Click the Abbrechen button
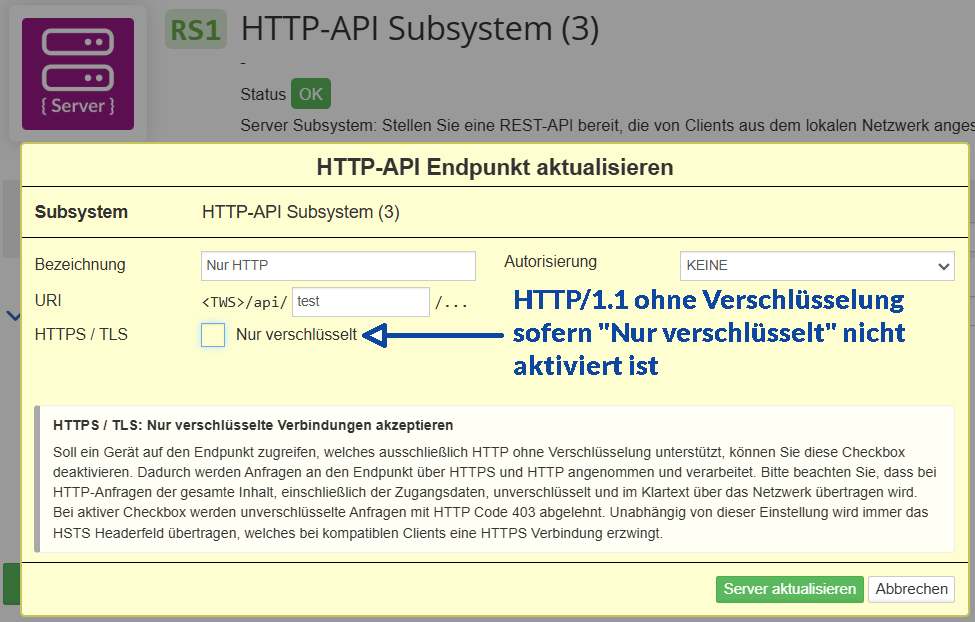 912,589
